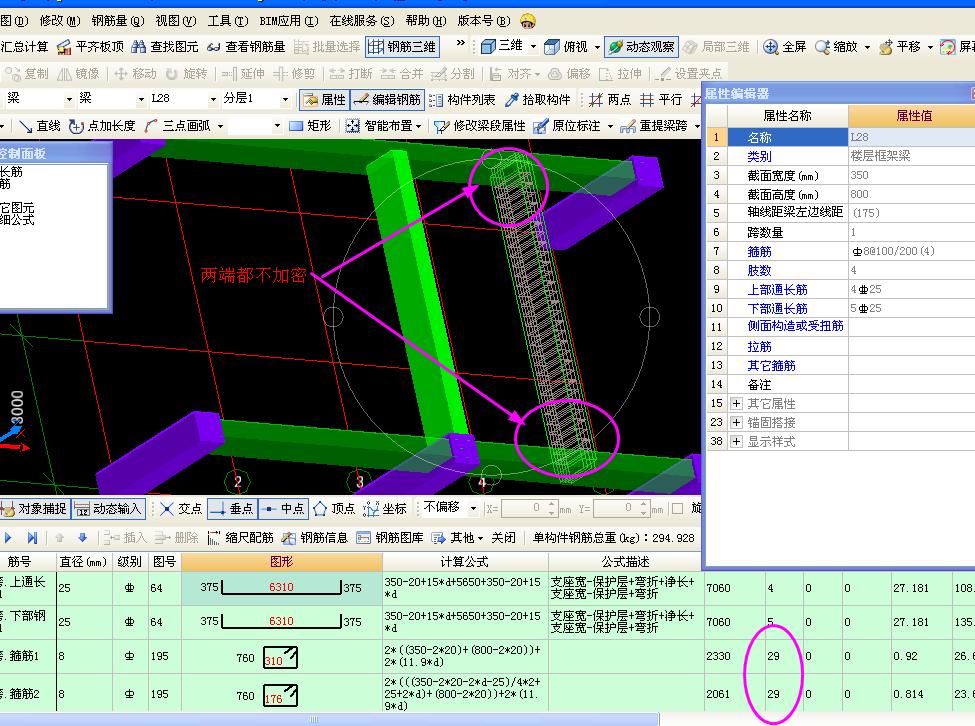Click 修改梁段属性 tool

tap(479, 126)
